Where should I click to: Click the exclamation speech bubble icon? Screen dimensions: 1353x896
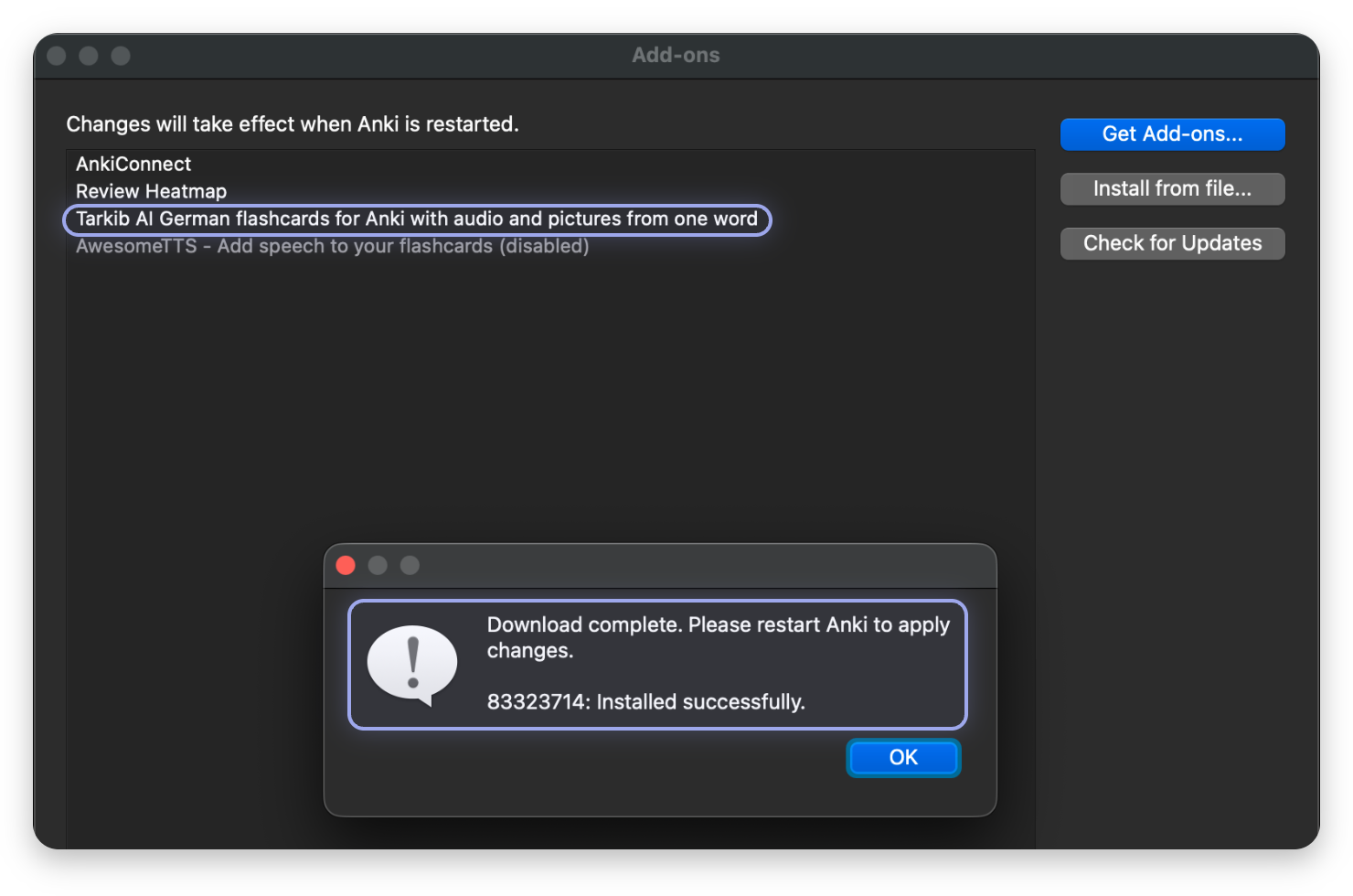(412, 666)
